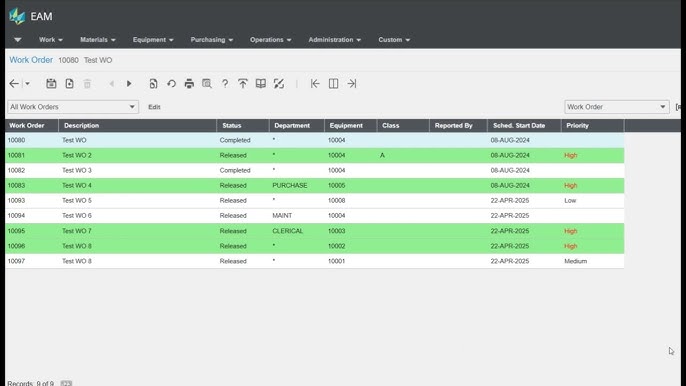Image resolution: width=686 pixels, height=386 pixels.
Task: Open the book reference icon
Action: pyautogui.click(x=261, y=84)
